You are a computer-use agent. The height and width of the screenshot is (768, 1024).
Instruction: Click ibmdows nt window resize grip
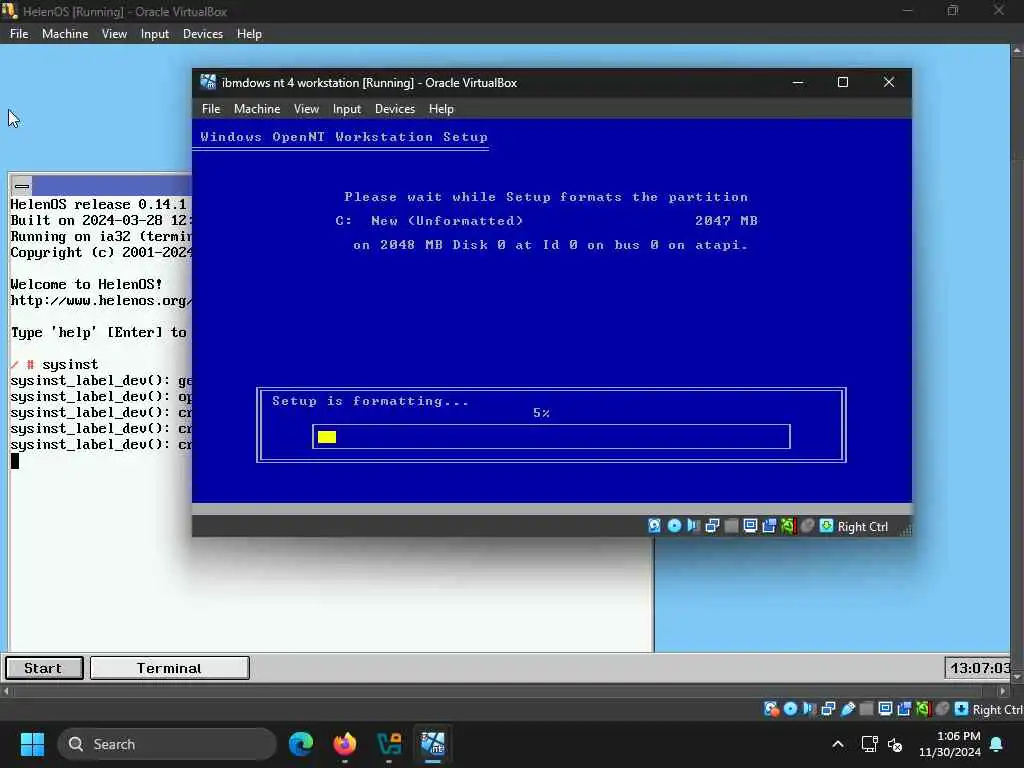point(905,531)
